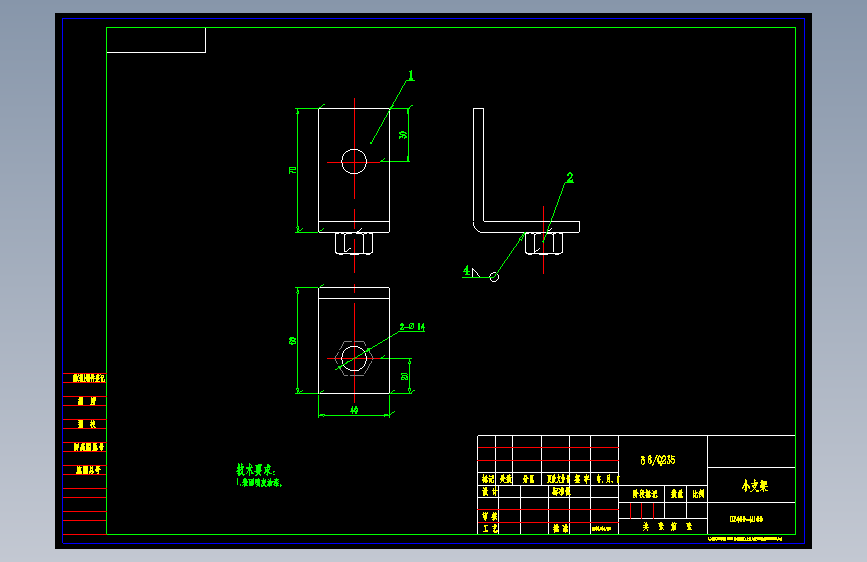
Task: Click the bolt head under the L-bracket side view
Action: [544, 243]
